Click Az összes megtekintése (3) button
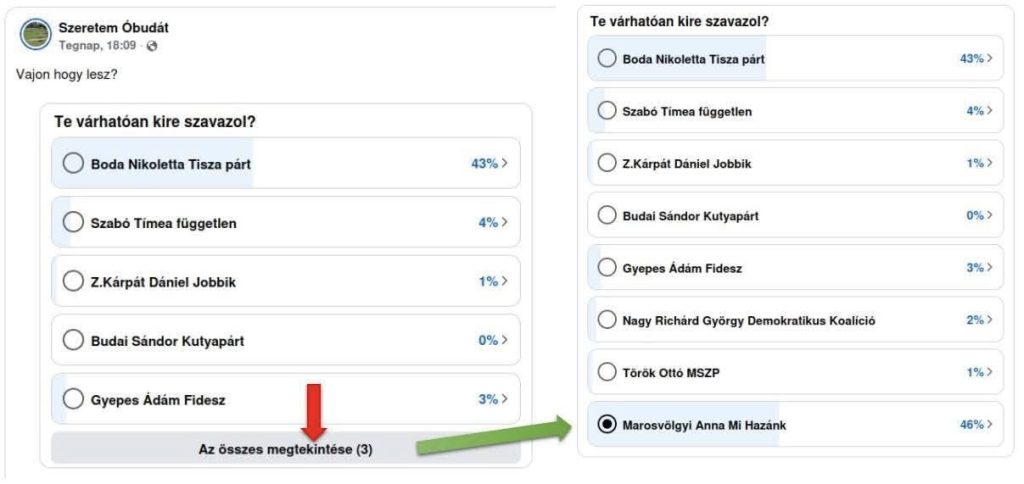The width and height of the screenshot is (1024, 484). coord(285,450)
